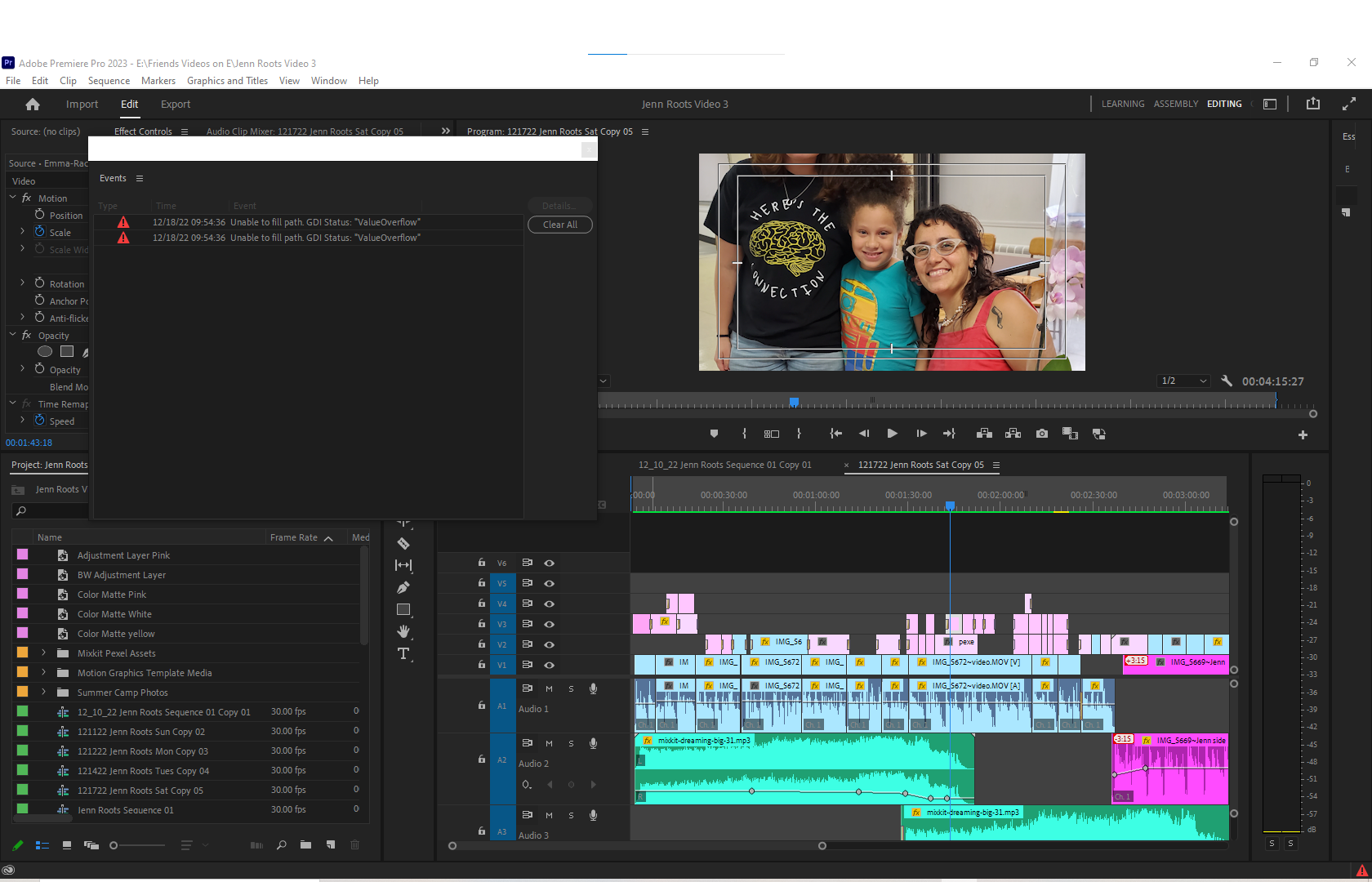Screen dimensions: 1372x882
Task: Click the Extract button
Action: coord(1013,434)
